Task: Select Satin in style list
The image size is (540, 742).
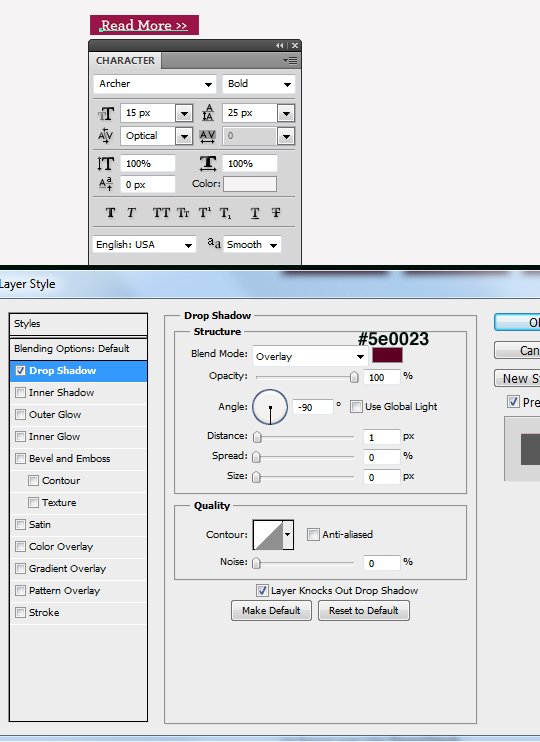Action: (79, 525)
